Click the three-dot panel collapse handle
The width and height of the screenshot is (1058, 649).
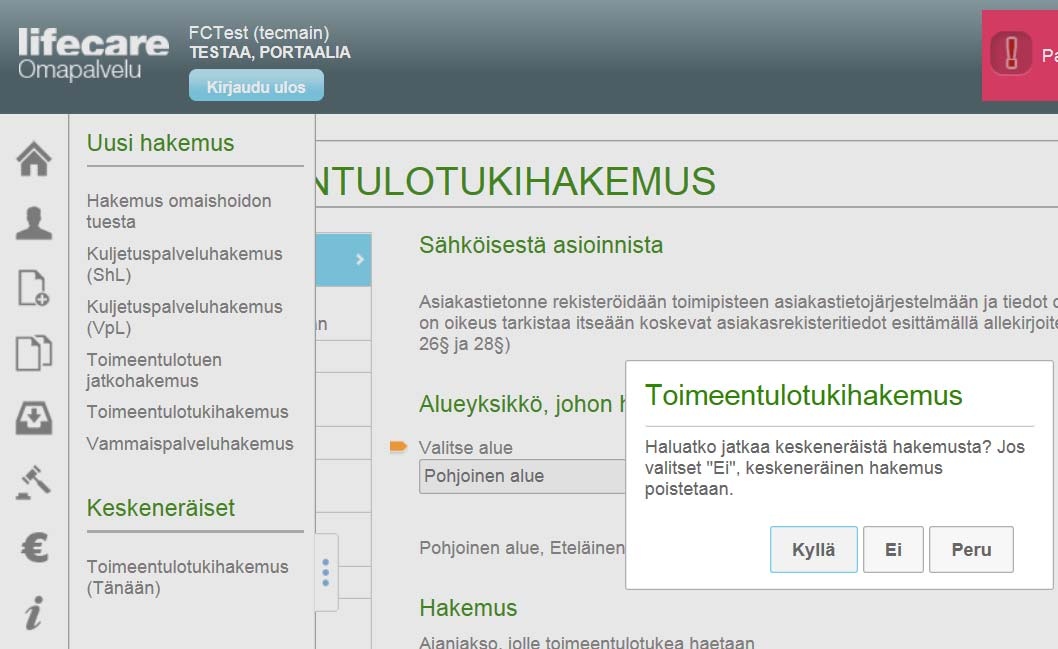pos(326,573)
